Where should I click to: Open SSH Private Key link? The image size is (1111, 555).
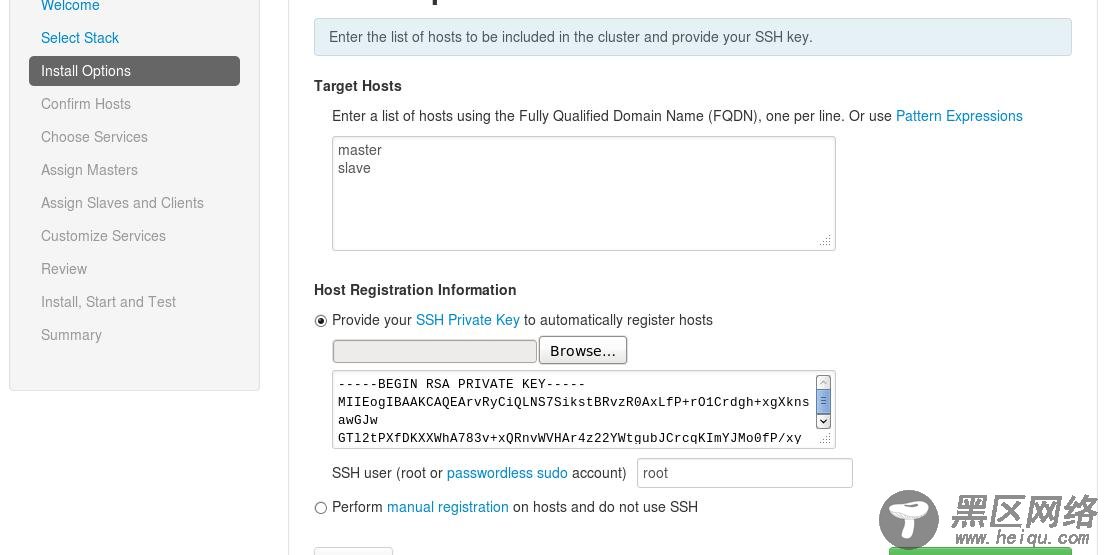[x=467, y=320]
